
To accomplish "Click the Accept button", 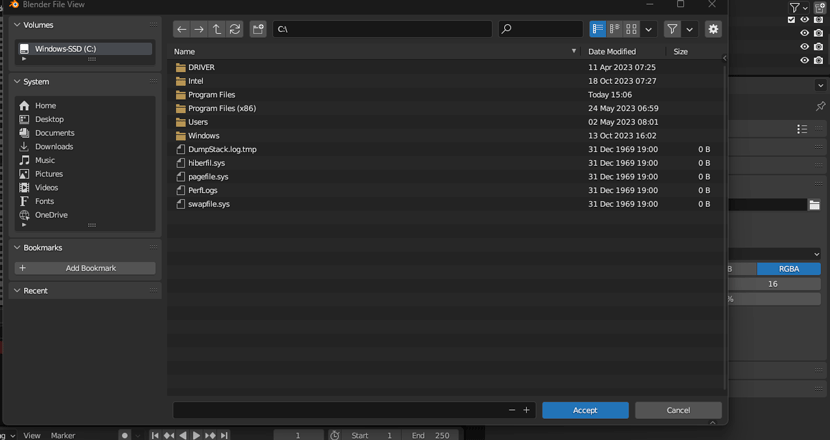I will 585,410.
